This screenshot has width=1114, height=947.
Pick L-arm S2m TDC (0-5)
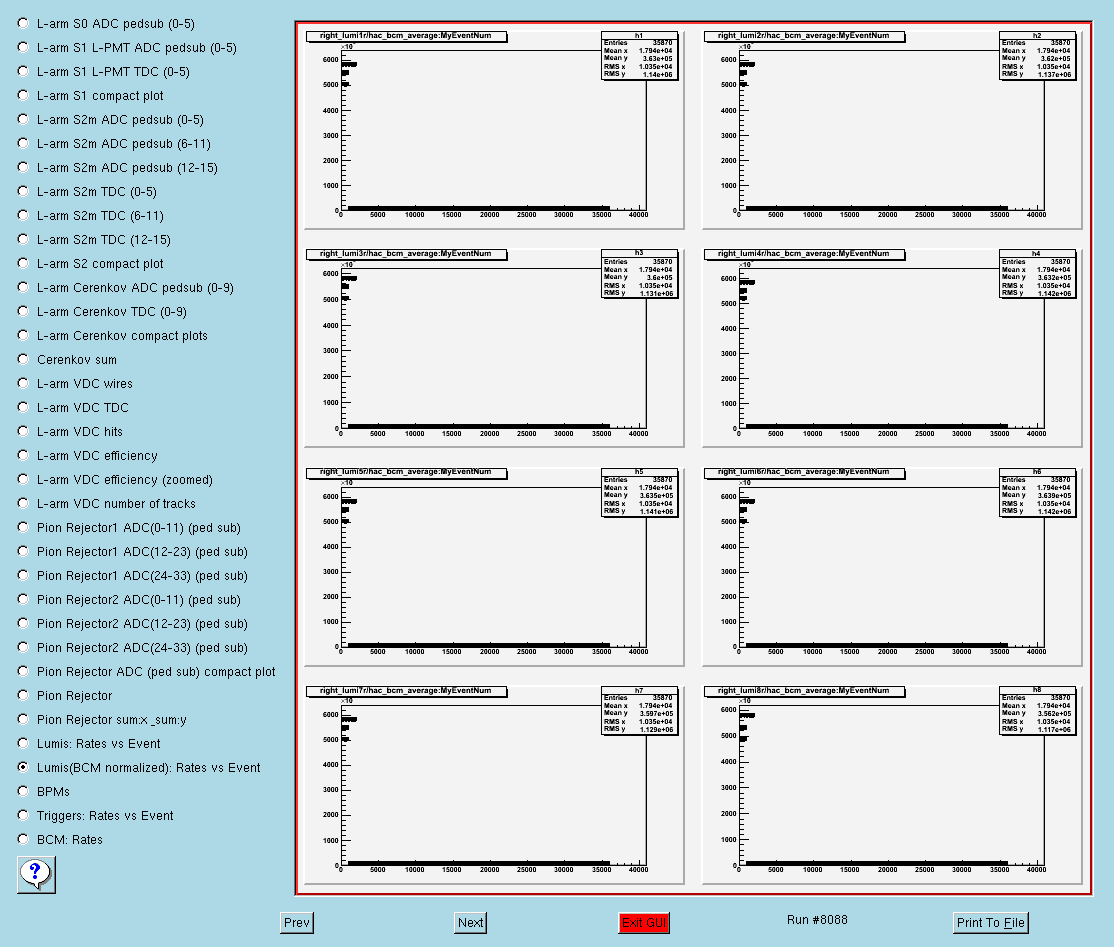tap(23, 192)
